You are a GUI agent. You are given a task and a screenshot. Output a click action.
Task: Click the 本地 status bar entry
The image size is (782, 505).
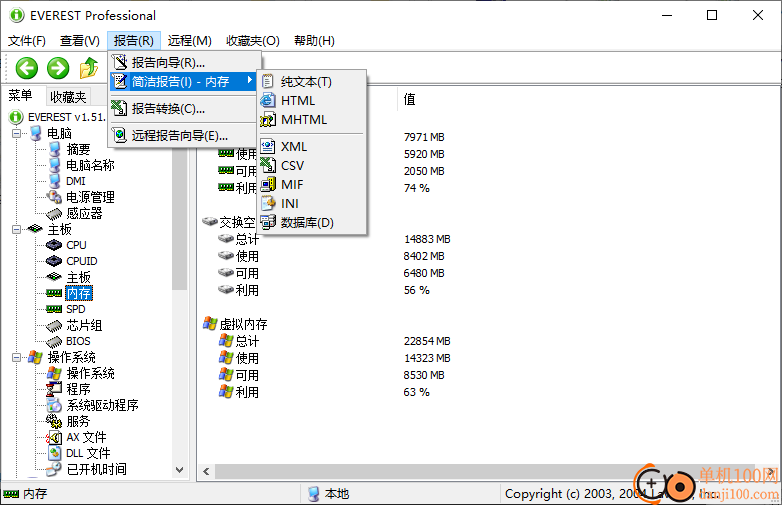(337, 494)
